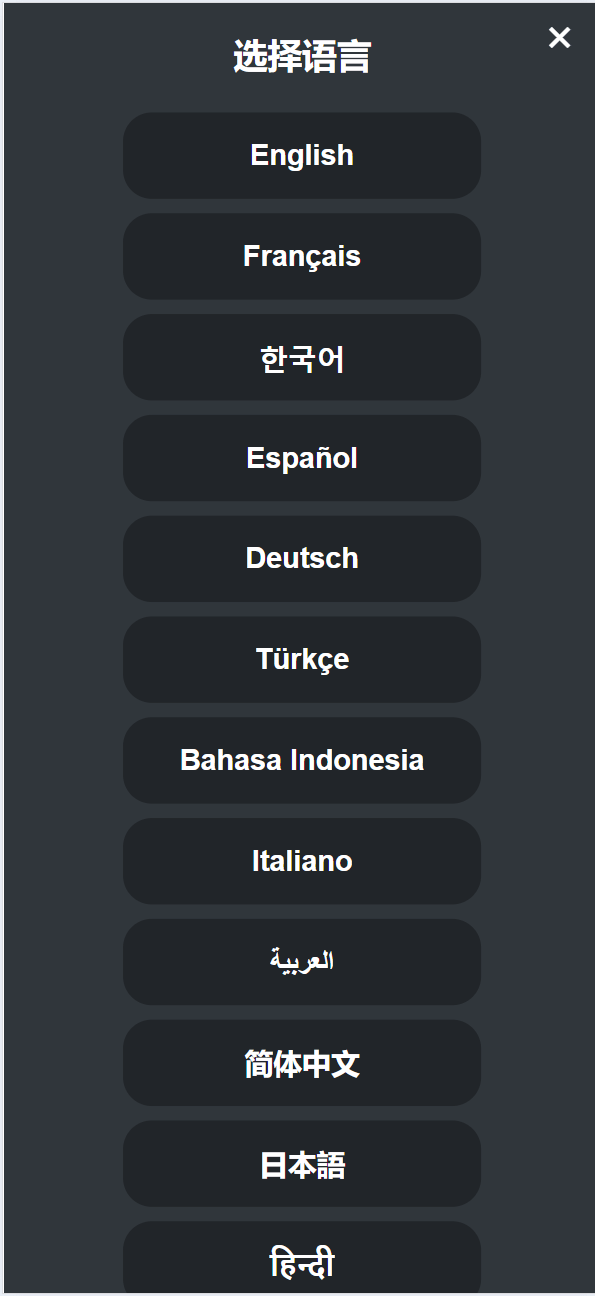595x1296 pixels.
Task: Switch the language to Italiano
Action: [x=302, y=861]
